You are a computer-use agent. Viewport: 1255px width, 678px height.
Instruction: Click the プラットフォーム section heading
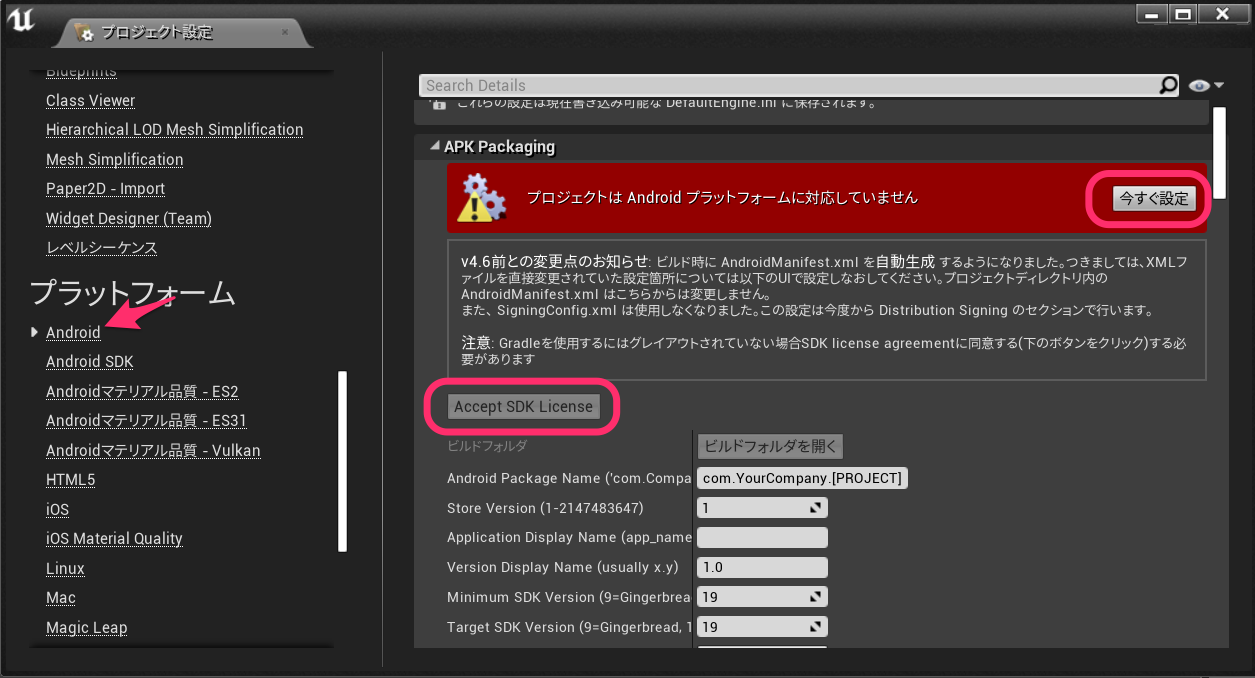pyautogui.click(x=132, y=293)
